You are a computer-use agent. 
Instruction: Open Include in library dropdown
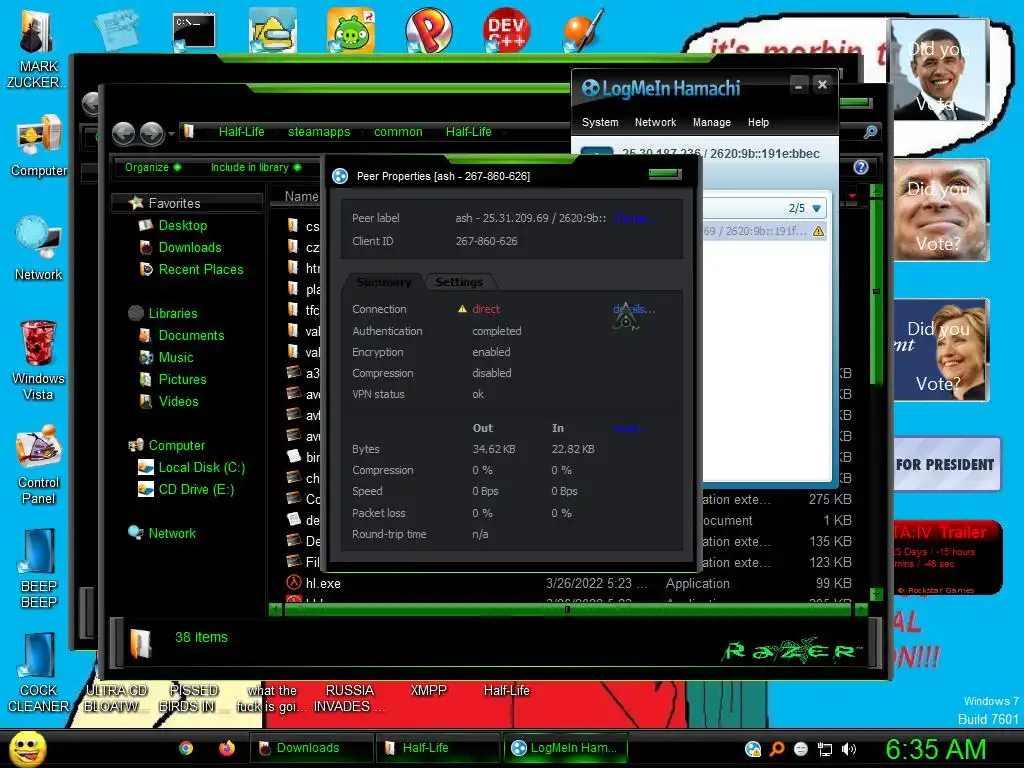click(x=255, y=167)
